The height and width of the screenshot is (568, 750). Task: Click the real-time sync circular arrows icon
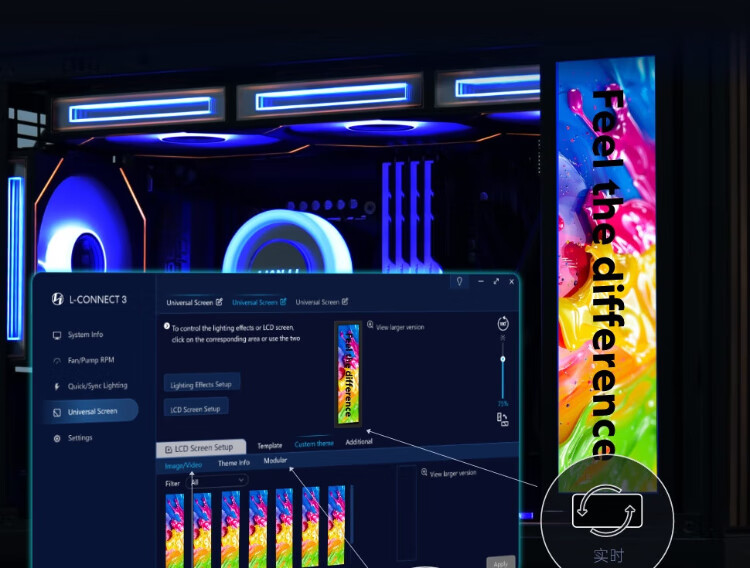(607, 513)
